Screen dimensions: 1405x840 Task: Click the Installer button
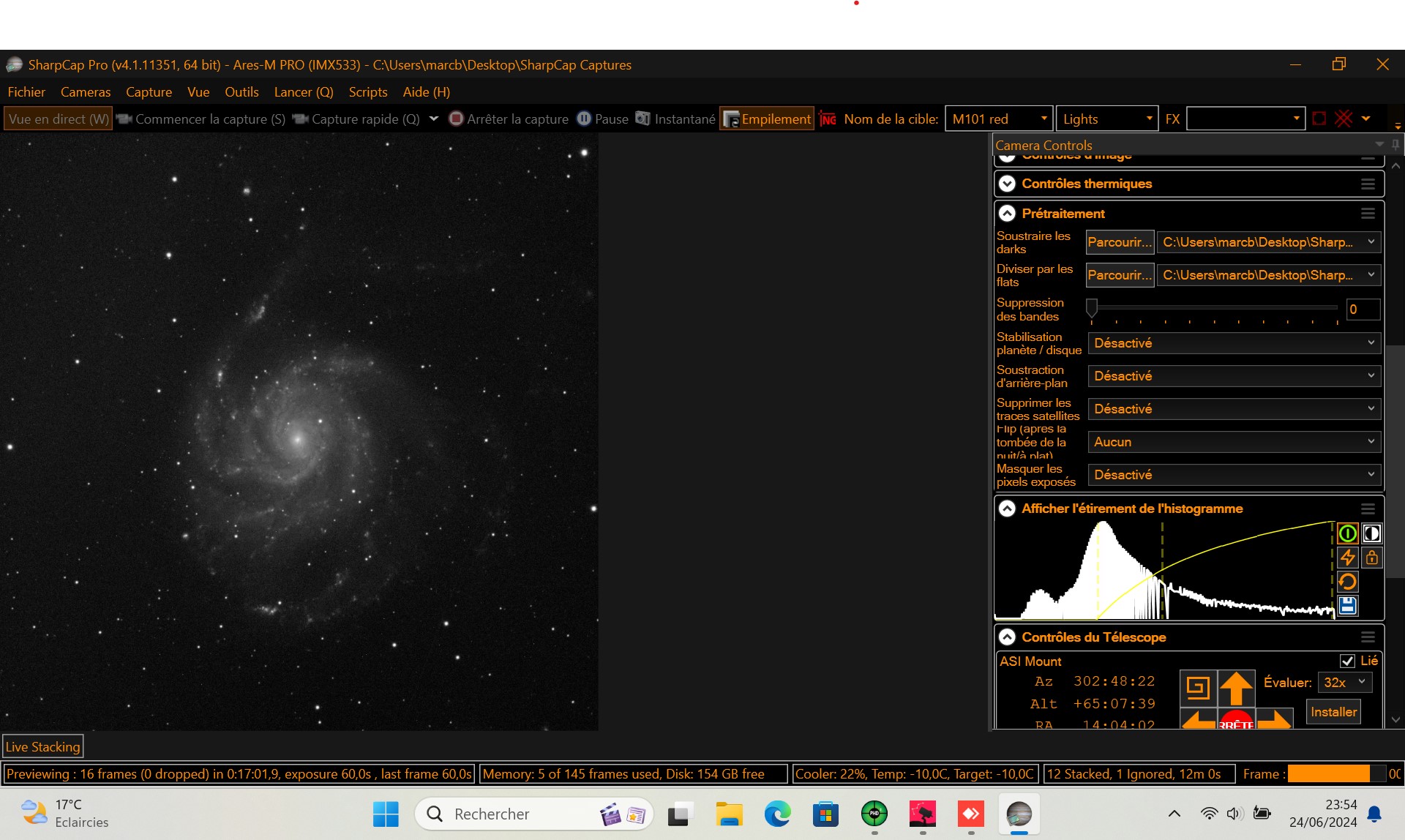(1333, 711)
